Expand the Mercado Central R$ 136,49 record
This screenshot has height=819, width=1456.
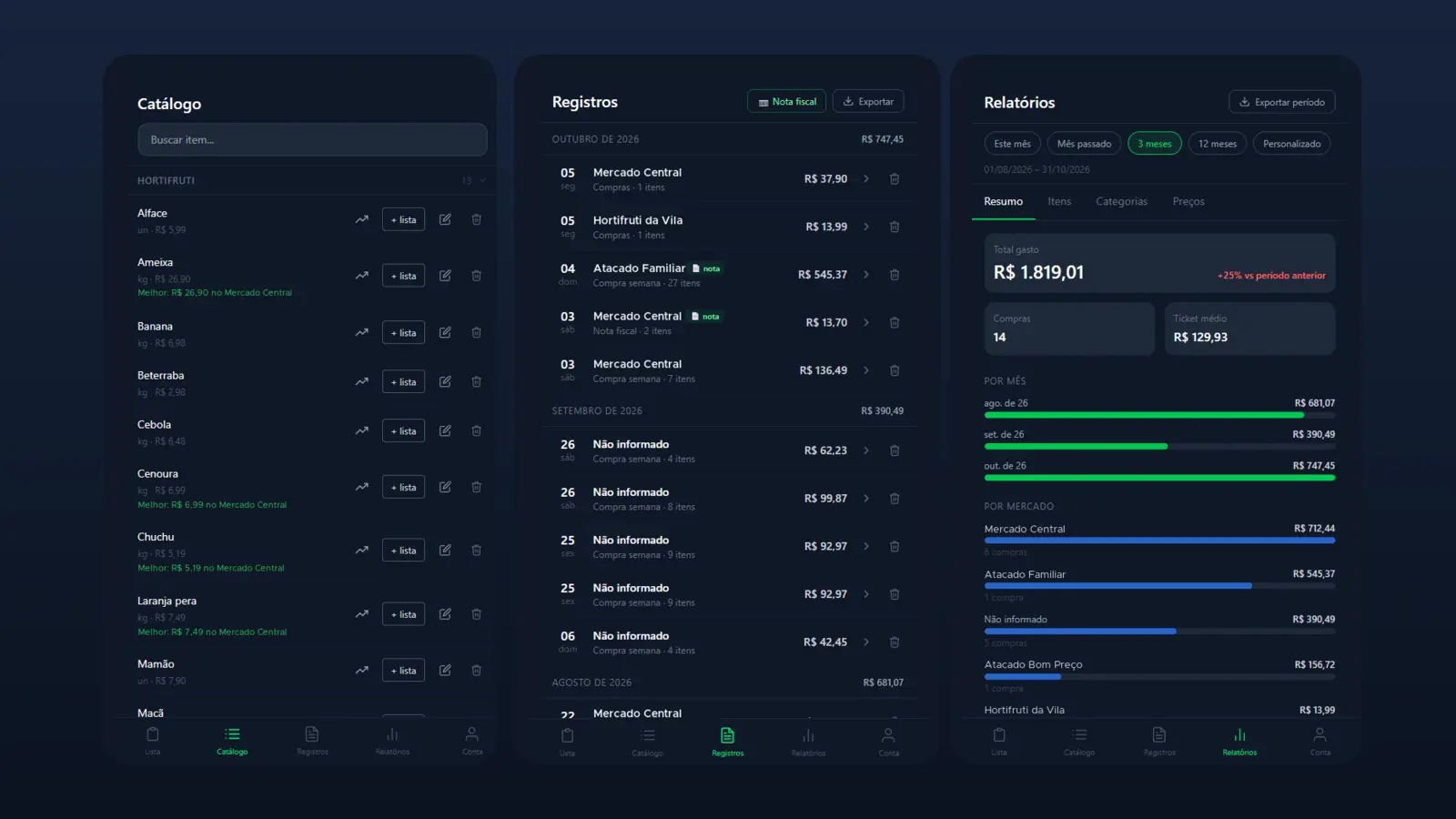point(866,370)
